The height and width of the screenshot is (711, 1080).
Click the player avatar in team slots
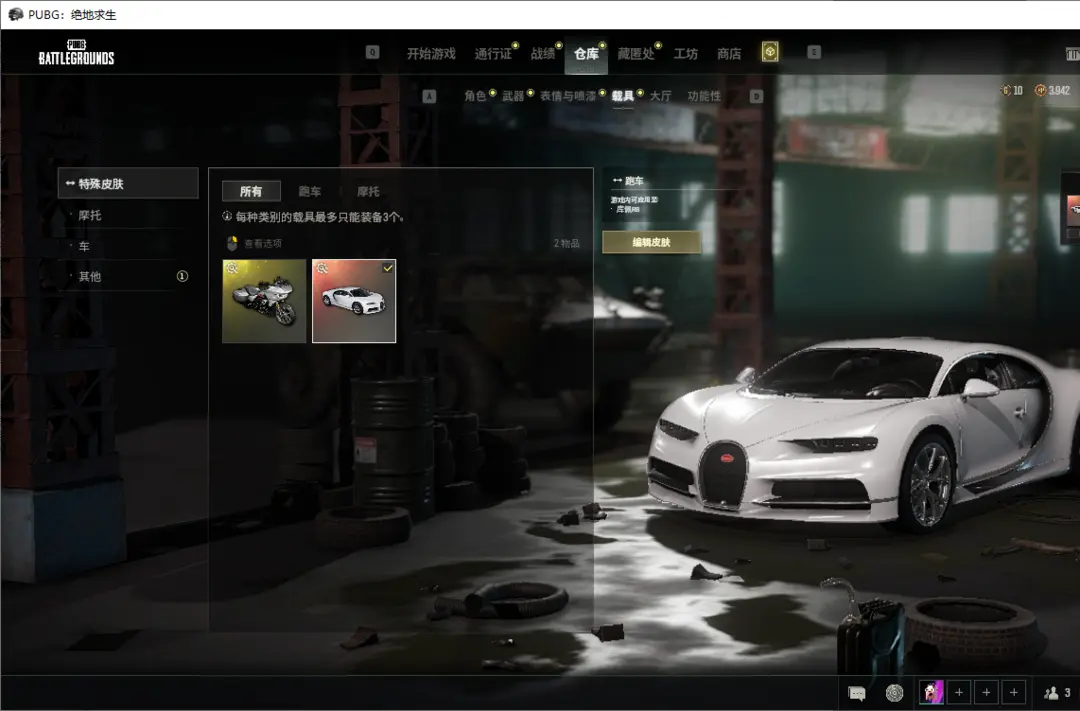point(931,692)
